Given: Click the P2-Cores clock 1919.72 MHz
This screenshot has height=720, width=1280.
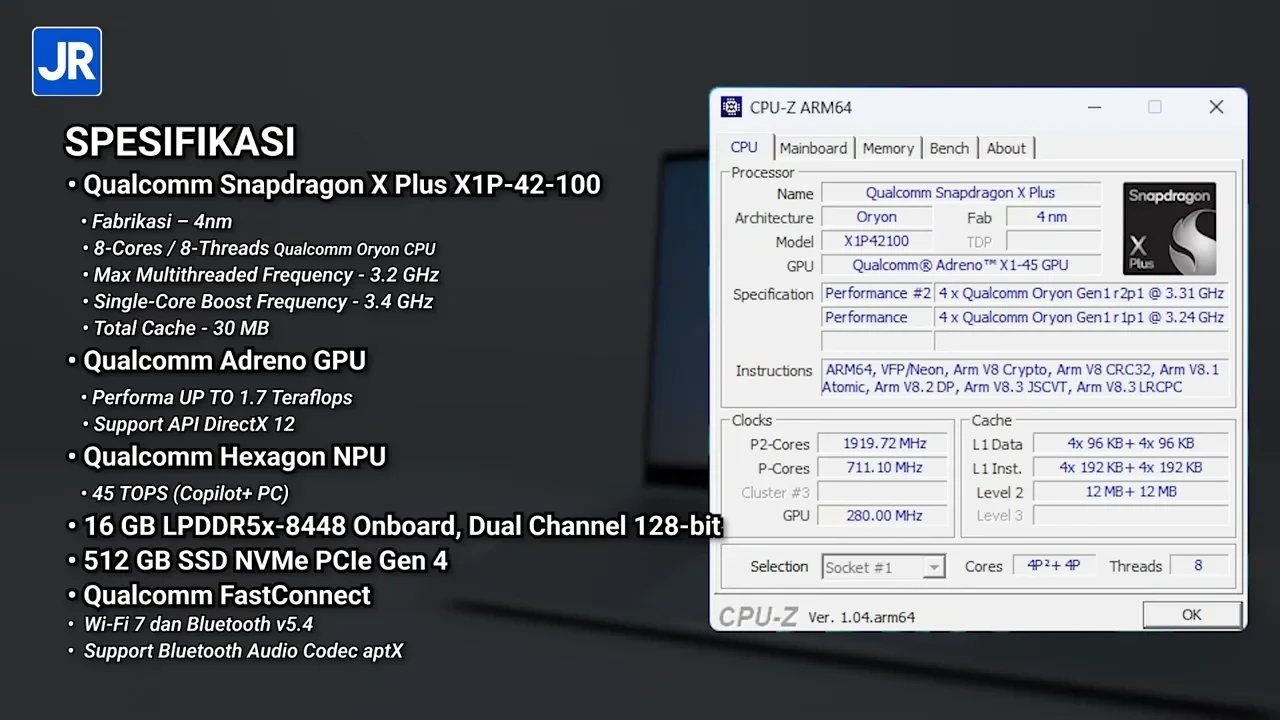Looking at the screenshot, I should (882, 443).
